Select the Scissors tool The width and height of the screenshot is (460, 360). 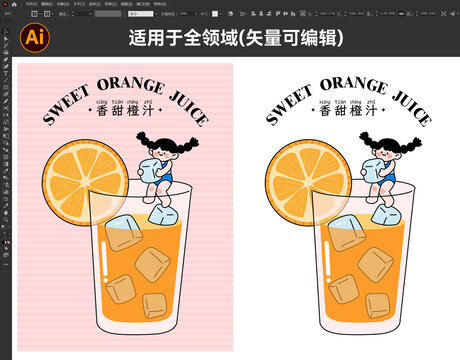tap(6, 108)
